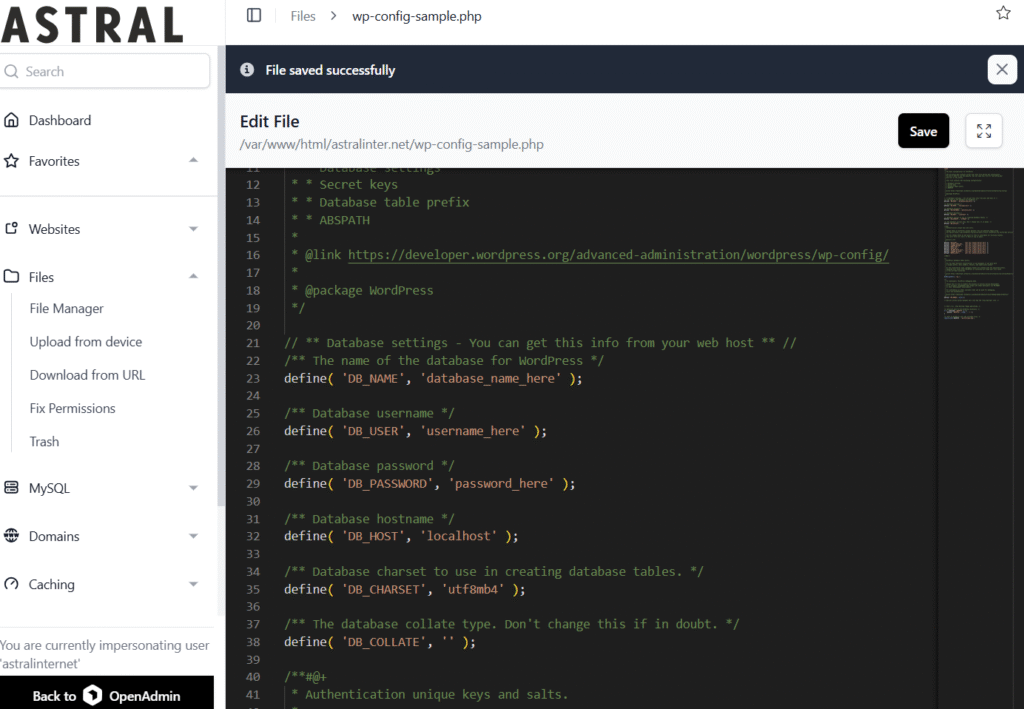Open File Manager
Viewport: 1024px width, 709px height.
coord(67,308)
